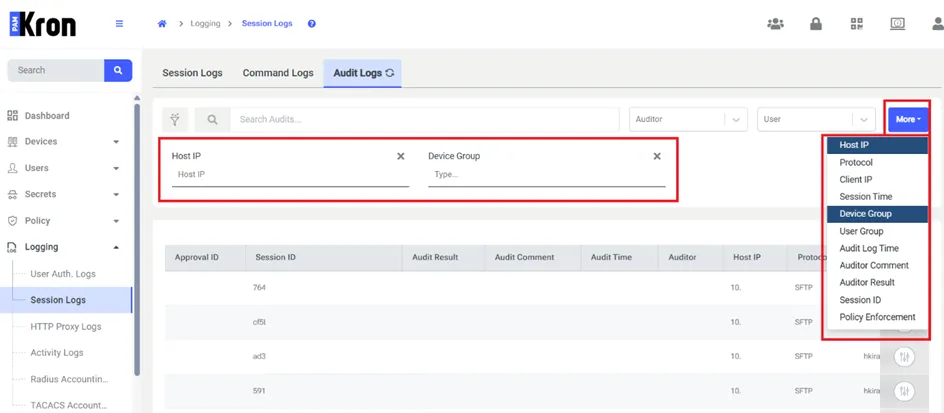Expand the Secrets sidebar menu
Screen dimensions: 944x413
coord(116,194)
